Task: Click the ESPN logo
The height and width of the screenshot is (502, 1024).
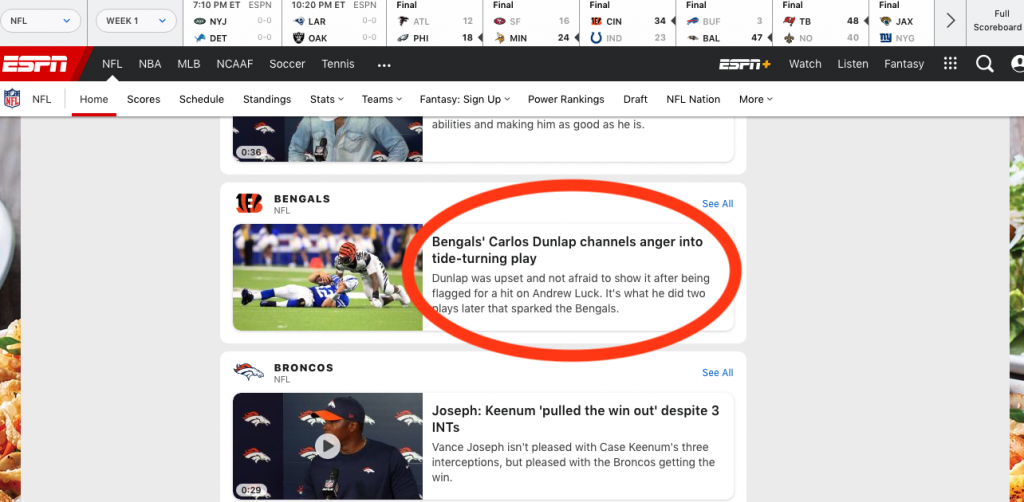Action: [x=35, y=64]
